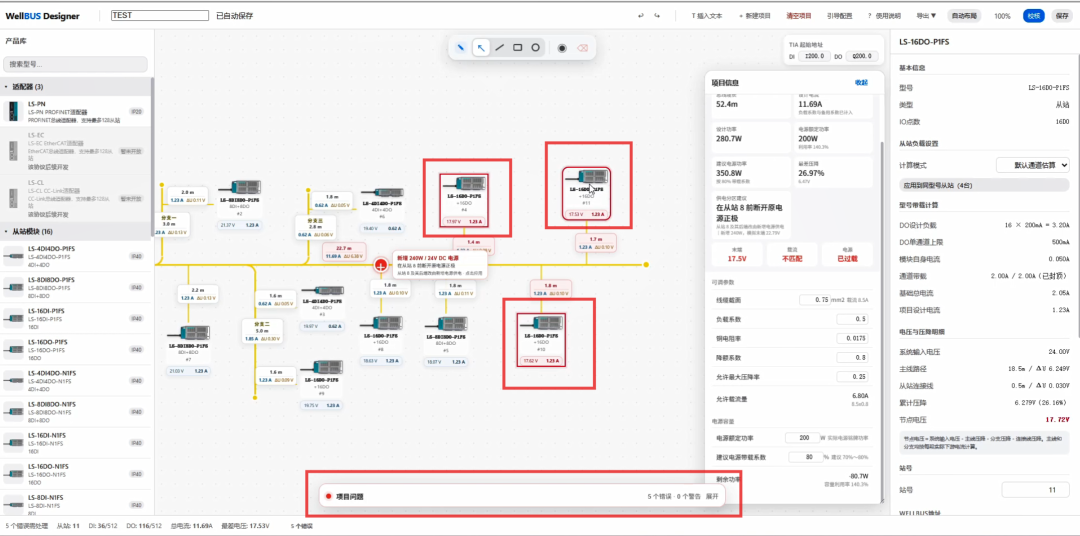Click the undo arrow
Viewport: 1080px width, 536px height.
pyautogui.click(x=641, y=16)
